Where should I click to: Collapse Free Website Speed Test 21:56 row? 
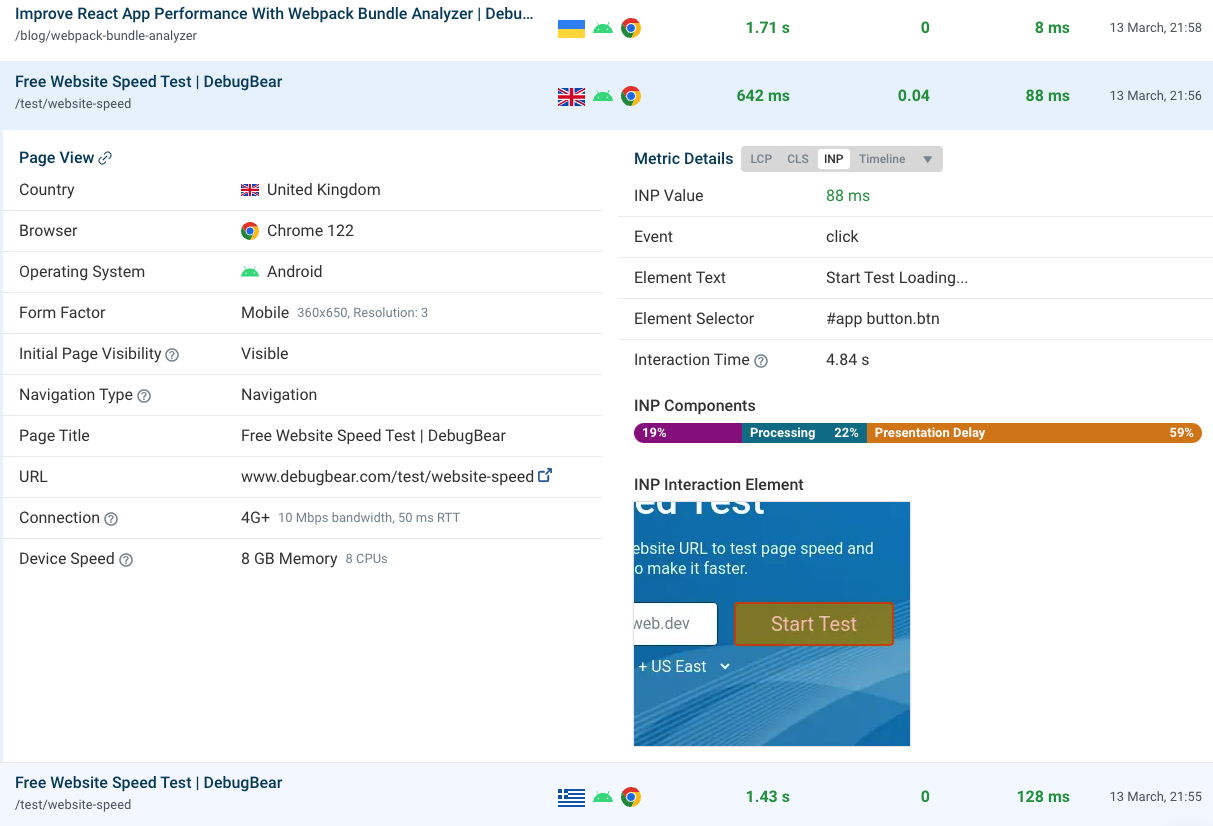[606, 95]
